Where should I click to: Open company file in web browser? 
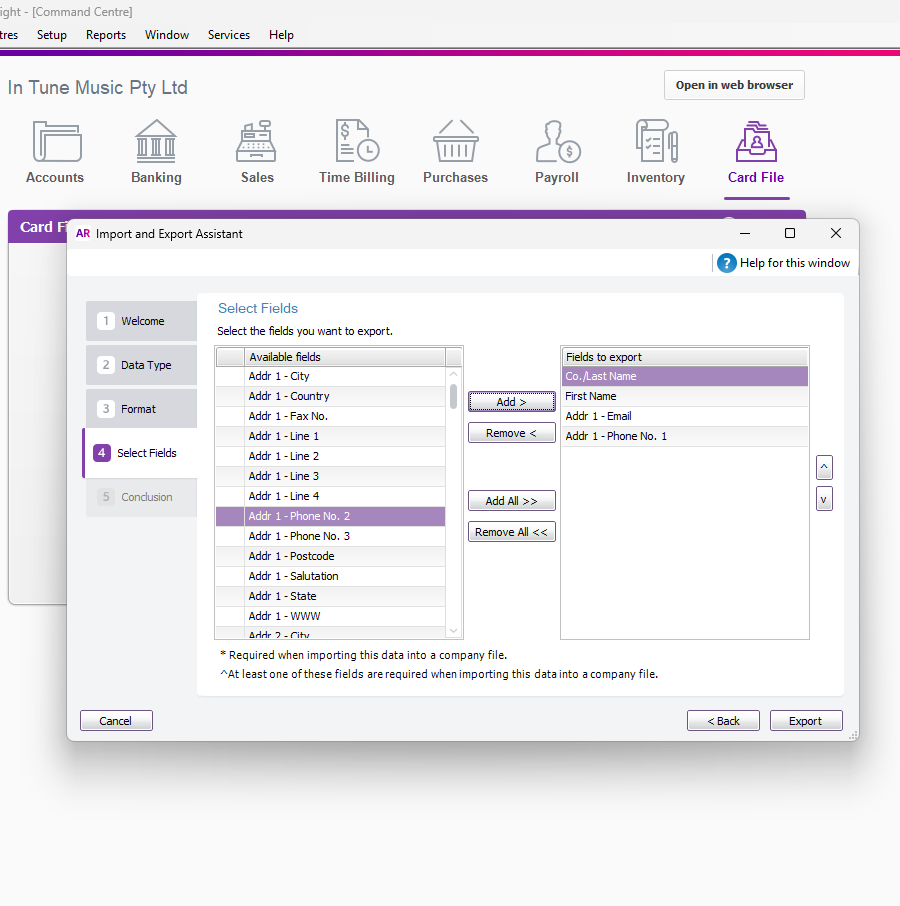click(734, 85)
